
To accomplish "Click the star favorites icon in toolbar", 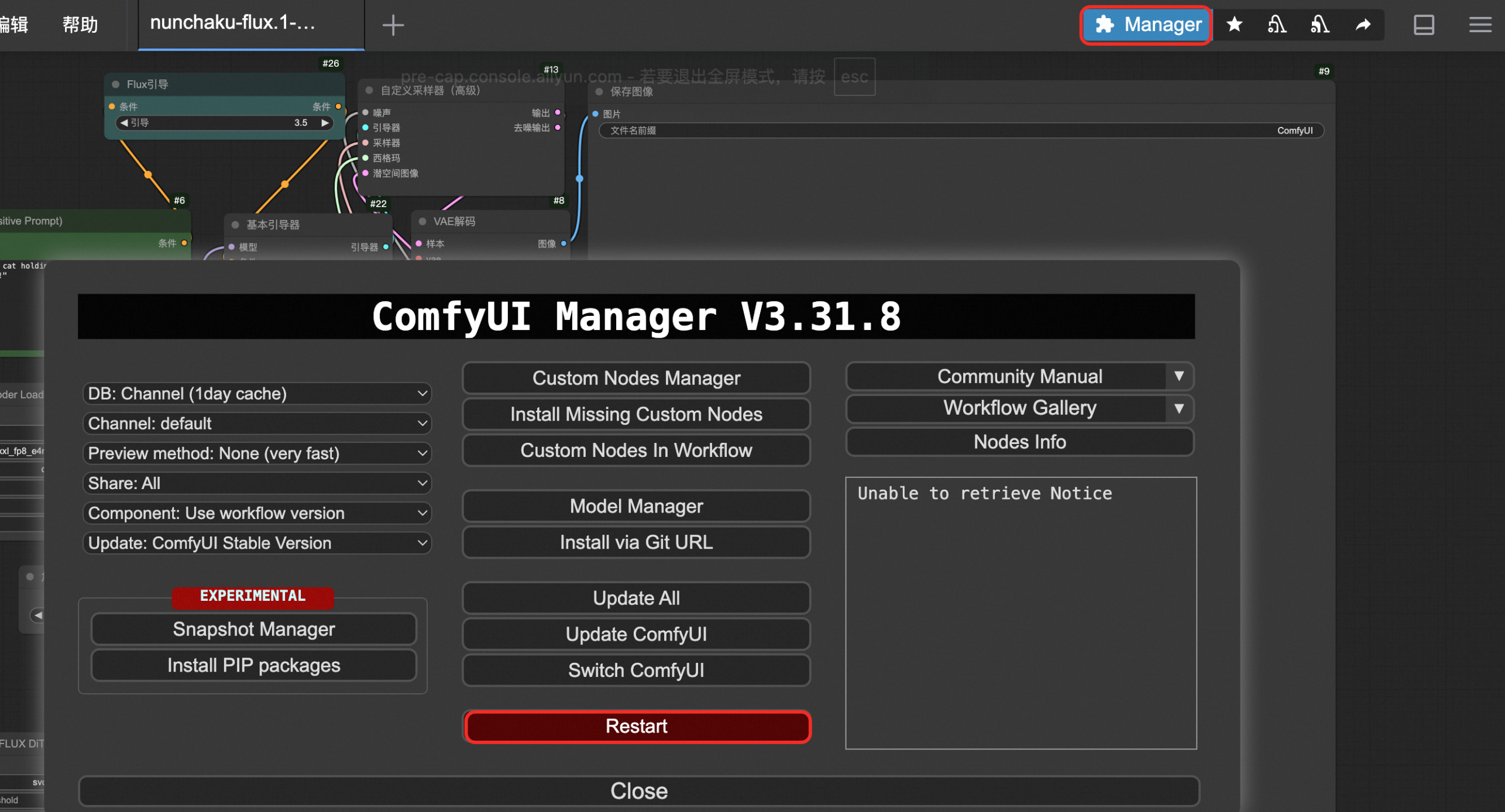I will (1235, 25).
